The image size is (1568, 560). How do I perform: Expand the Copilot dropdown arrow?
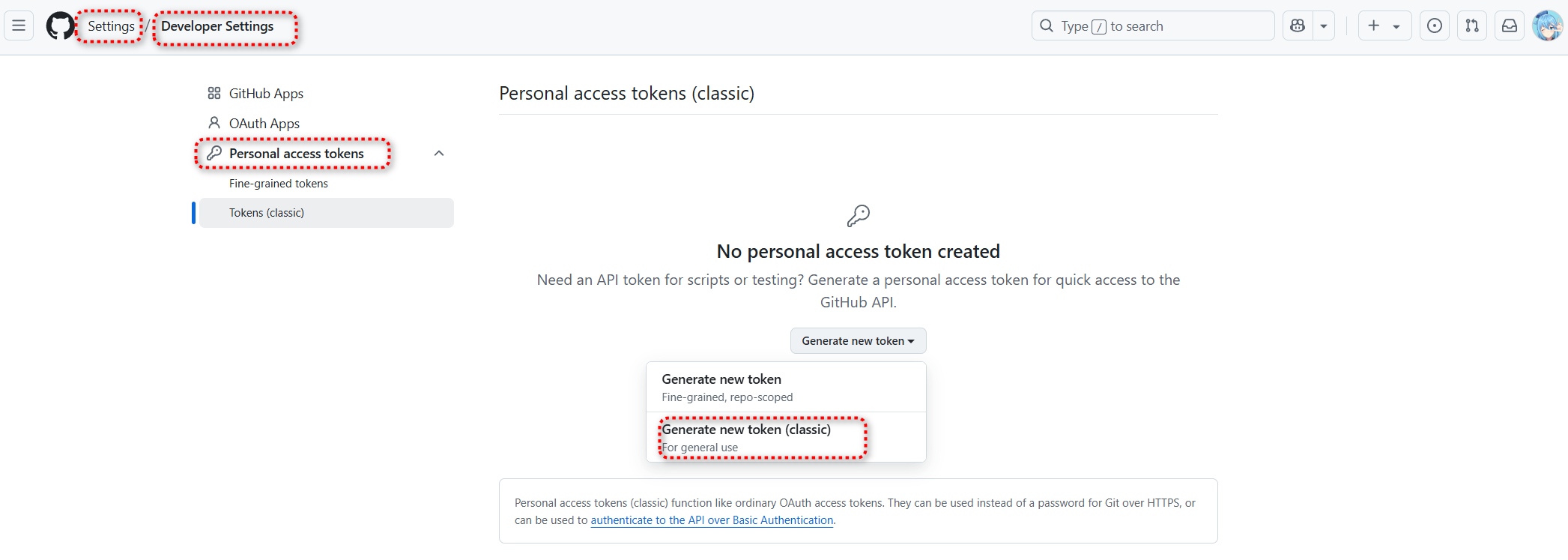[1324, 25]
